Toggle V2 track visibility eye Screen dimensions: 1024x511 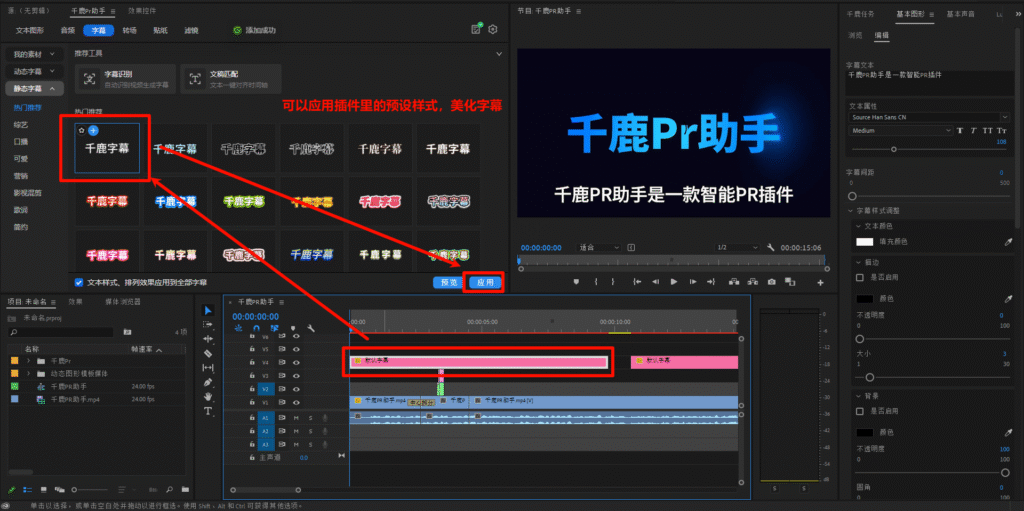296,389
